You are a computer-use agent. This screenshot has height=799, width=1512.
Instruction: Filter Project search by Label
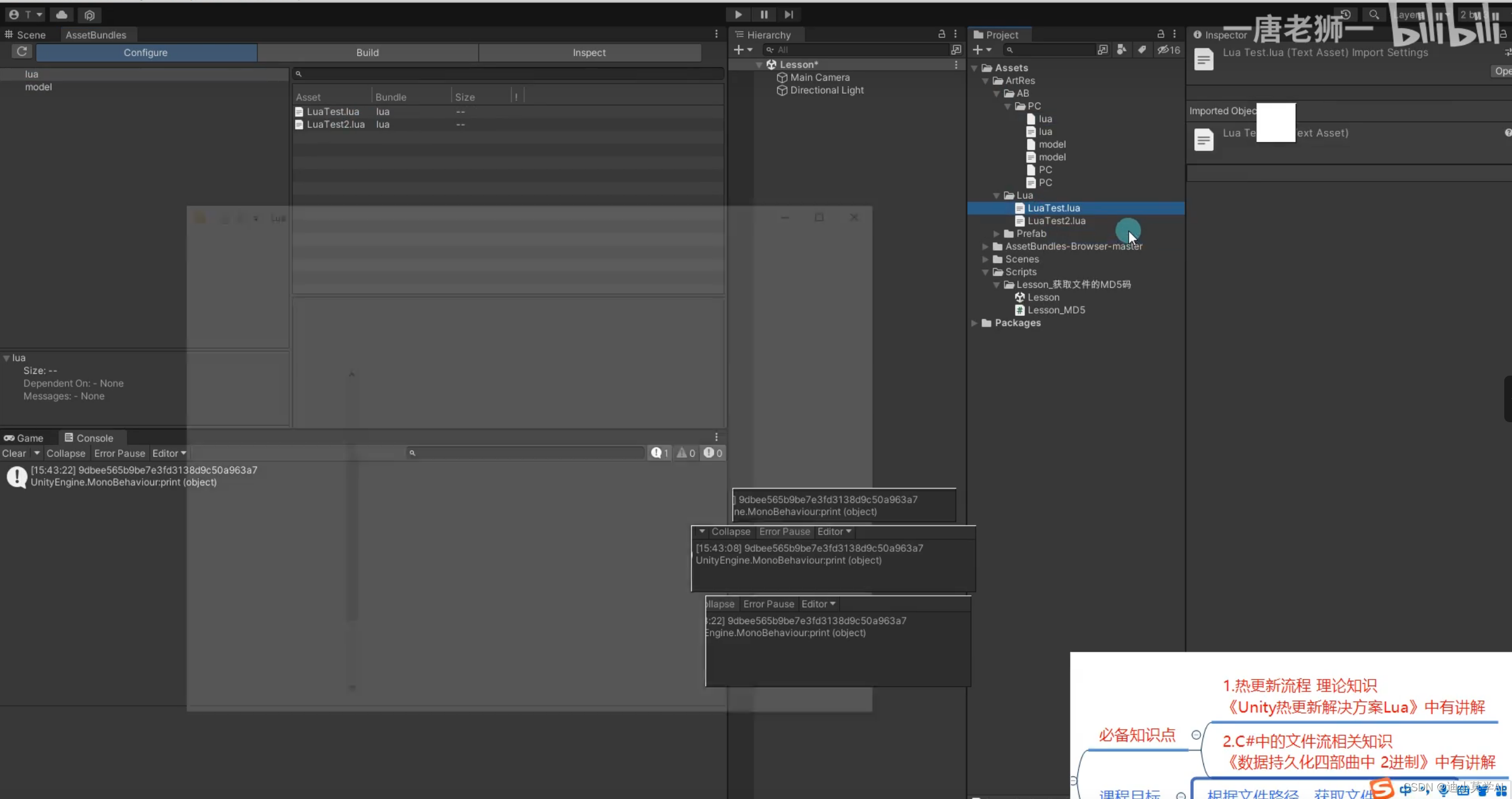coord(1142,50)
